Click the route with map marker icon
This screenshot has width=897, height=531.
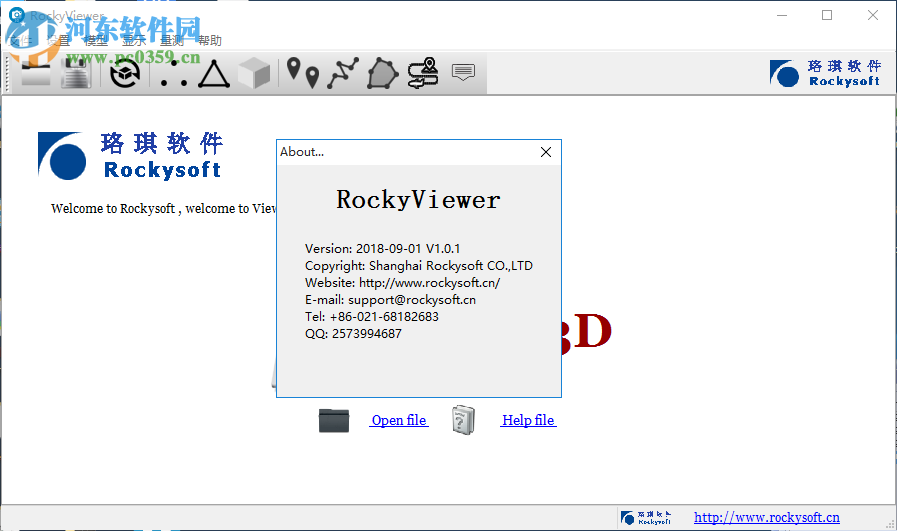pos(423,73)
